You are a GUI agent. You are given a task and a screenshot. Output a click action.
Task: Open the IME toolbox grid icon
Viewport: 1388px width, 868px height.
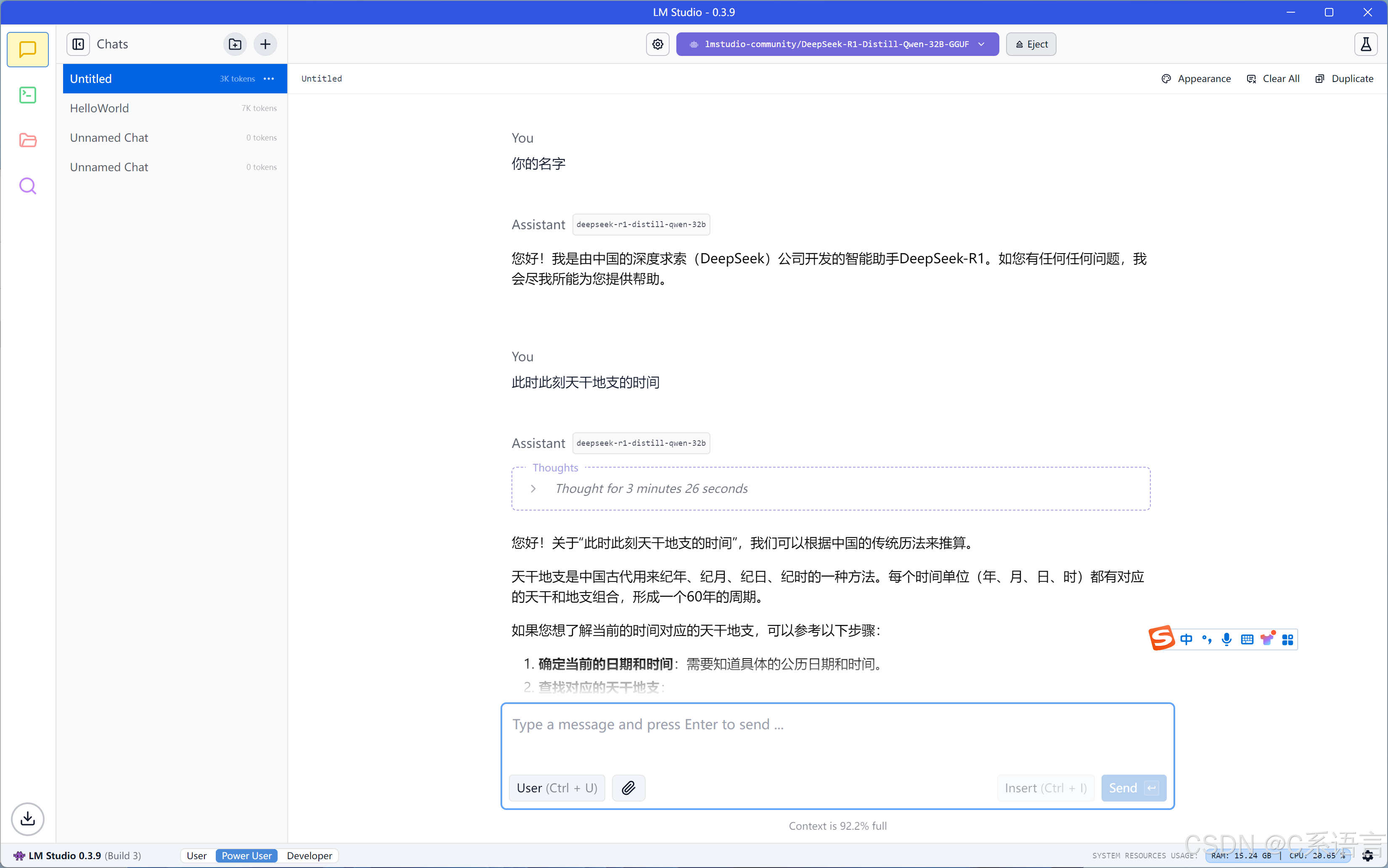1287,640
